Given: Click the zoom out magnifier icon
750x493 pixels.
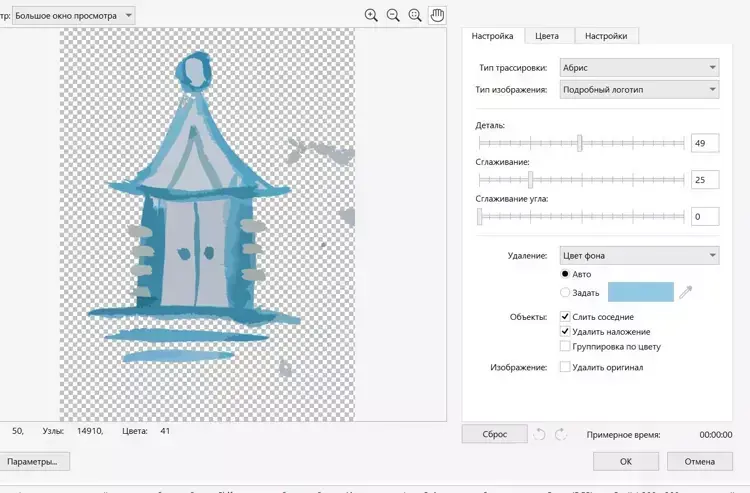Looking at the screenshot, I should (393, 15).
